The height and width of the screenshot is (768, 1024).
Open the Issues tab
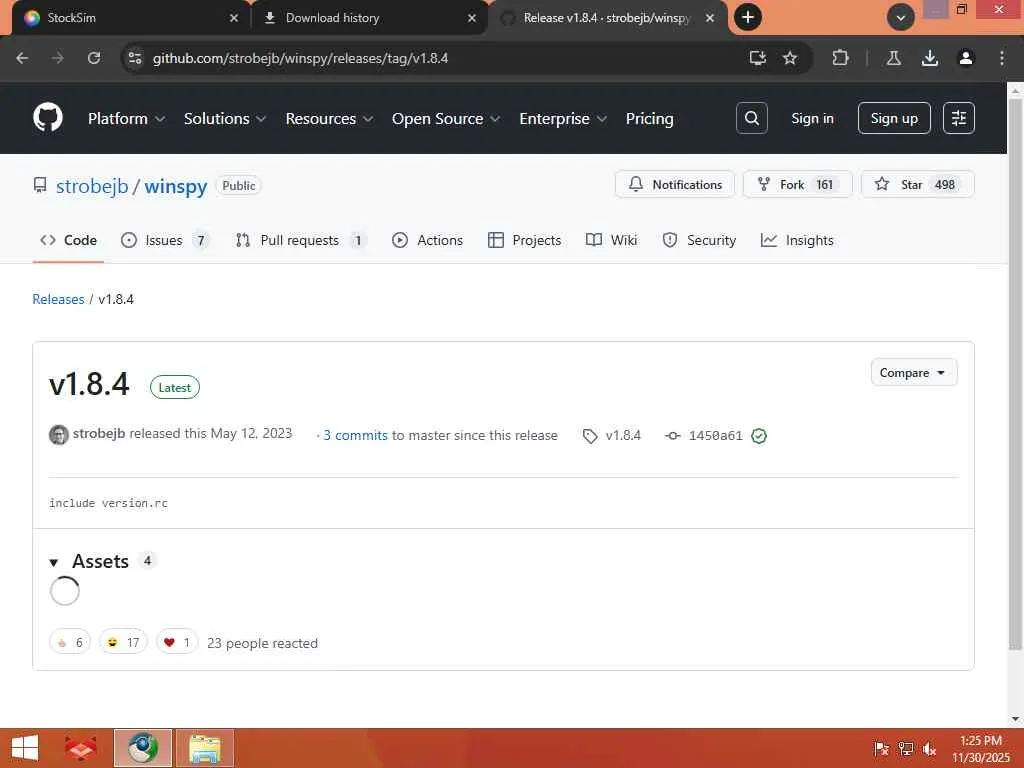[x=165, y=240]
